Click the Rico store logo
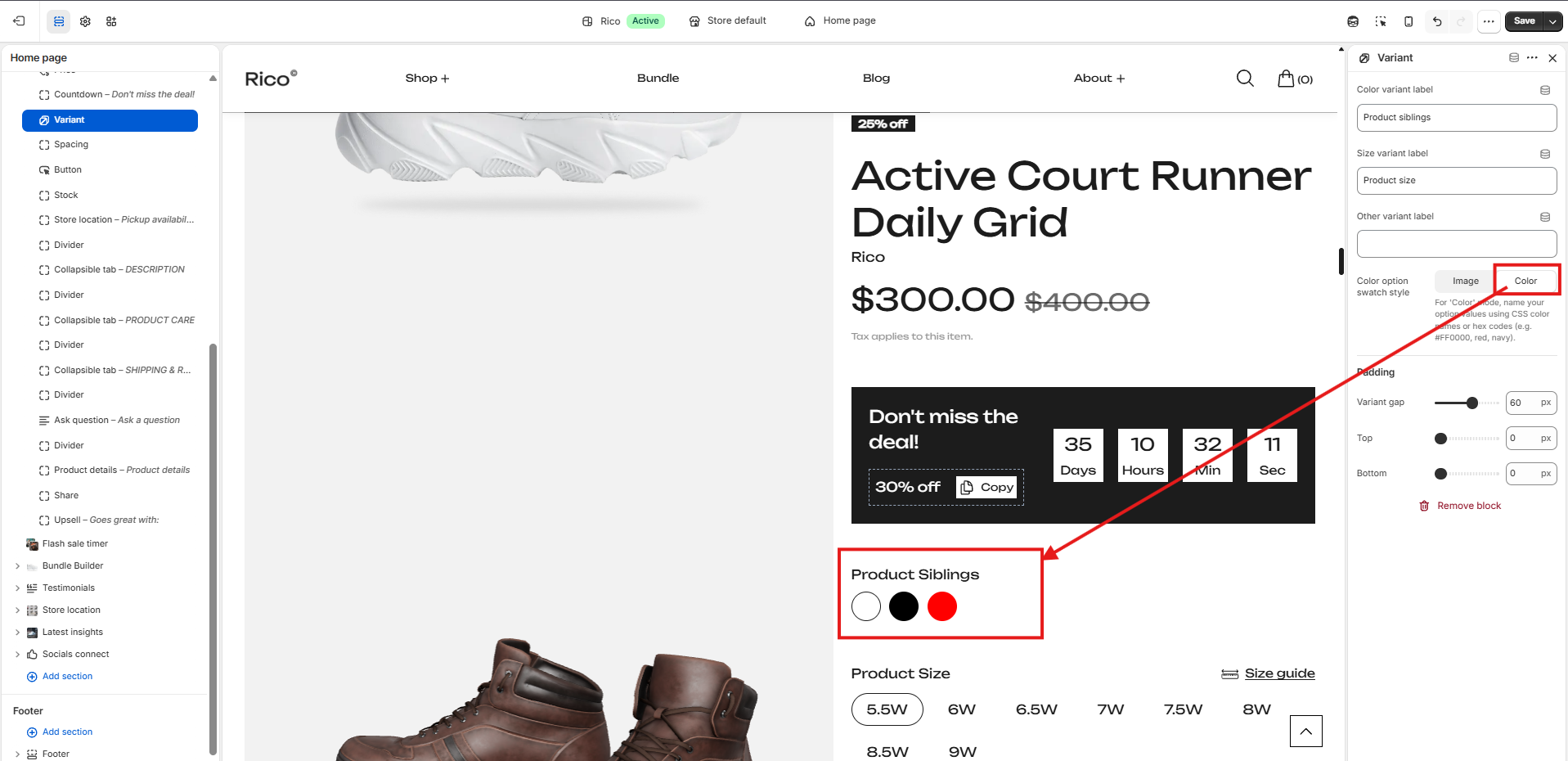Viewport: 1568px width, 761px height. [x=271, y=79]
